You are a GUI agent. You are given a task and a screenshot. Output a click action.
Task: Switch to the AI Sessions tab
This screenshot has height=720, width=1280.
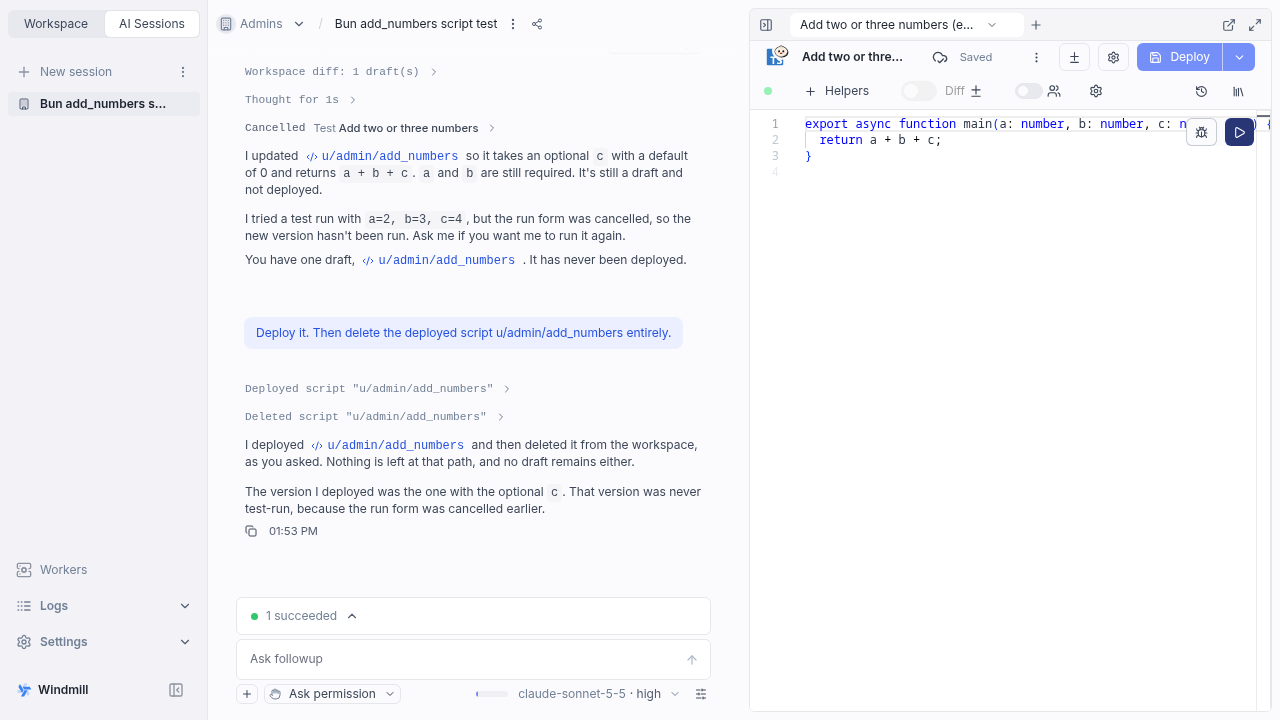tap(152, 24)
